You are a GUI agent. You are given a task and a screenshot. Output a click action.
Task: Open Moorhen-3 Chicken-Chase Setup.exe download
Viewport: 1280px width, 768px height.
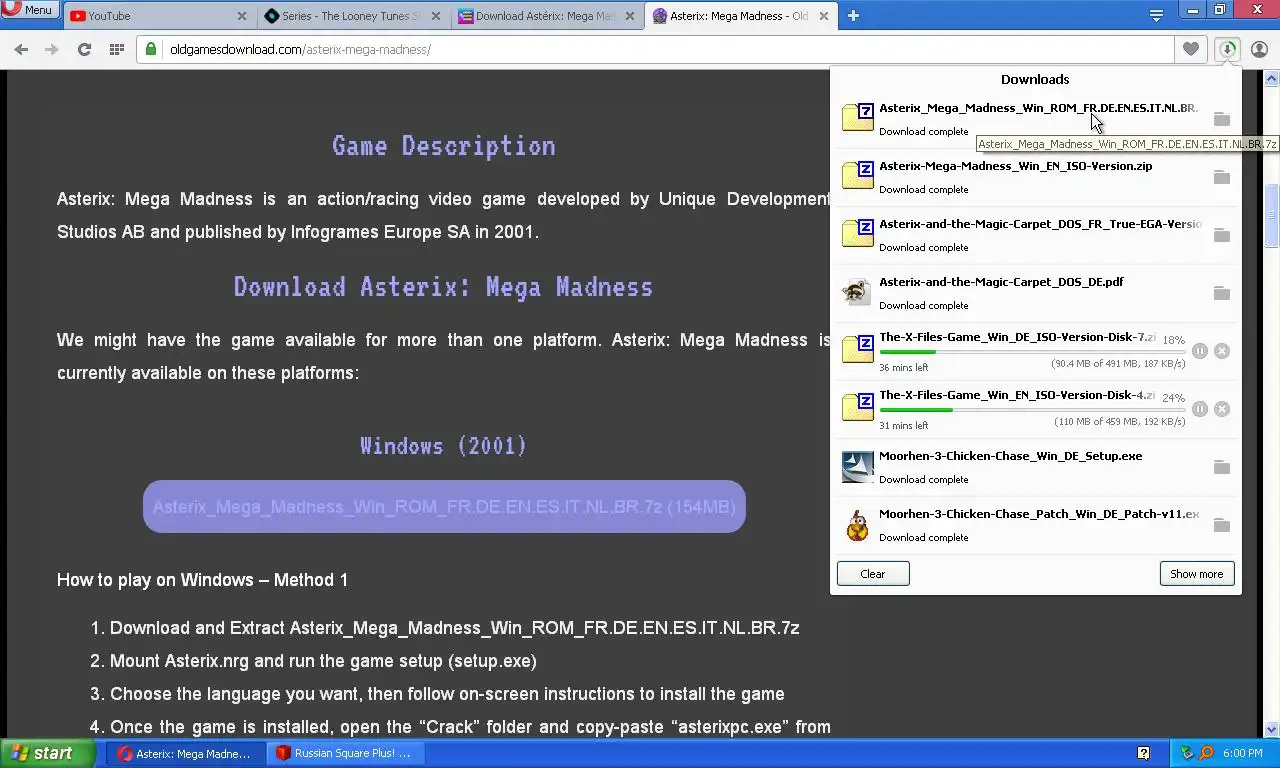(1035, 467)
